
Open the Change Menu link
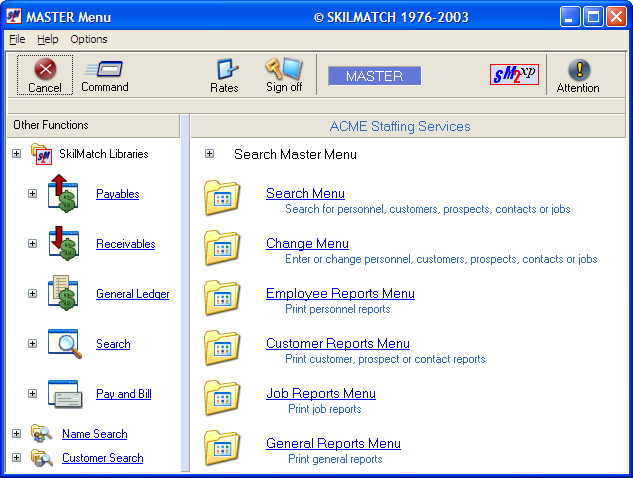(307, 243)
